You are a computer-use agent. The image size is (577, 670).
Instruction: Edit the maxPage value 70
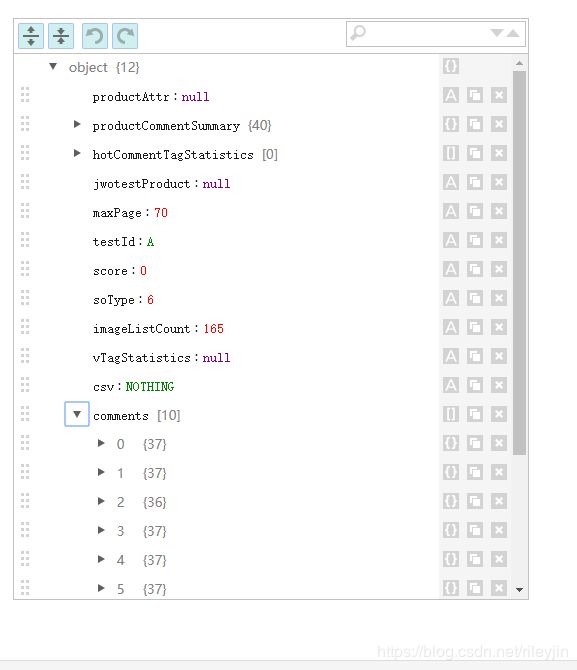point(161,213)
